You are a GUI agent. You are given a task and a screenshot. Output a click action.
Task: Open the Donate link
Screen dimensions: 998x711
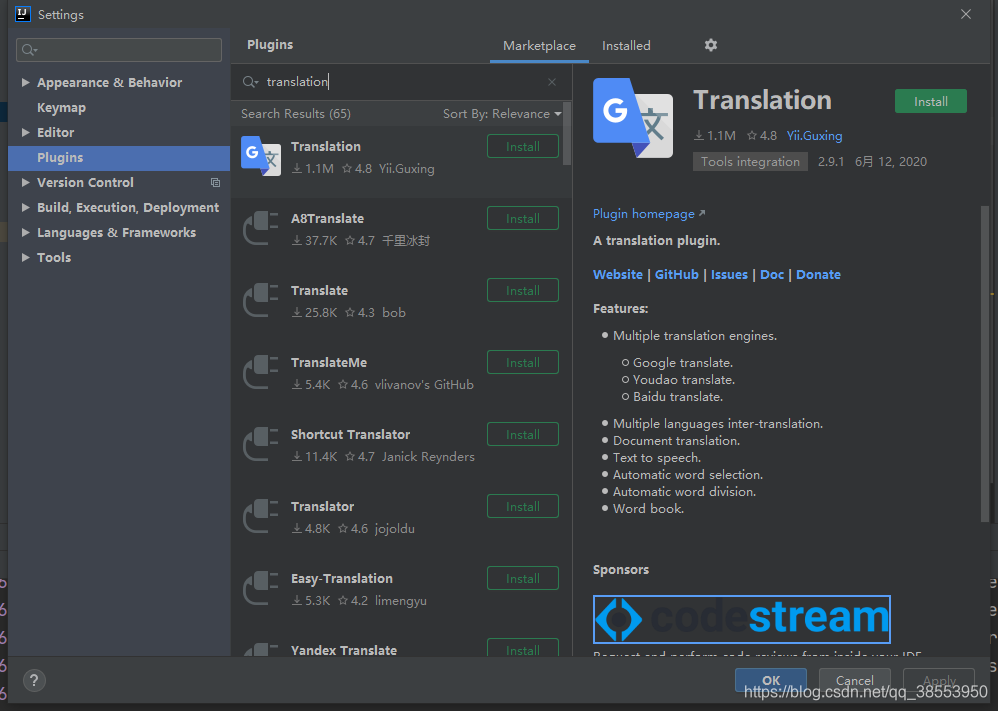818,274
